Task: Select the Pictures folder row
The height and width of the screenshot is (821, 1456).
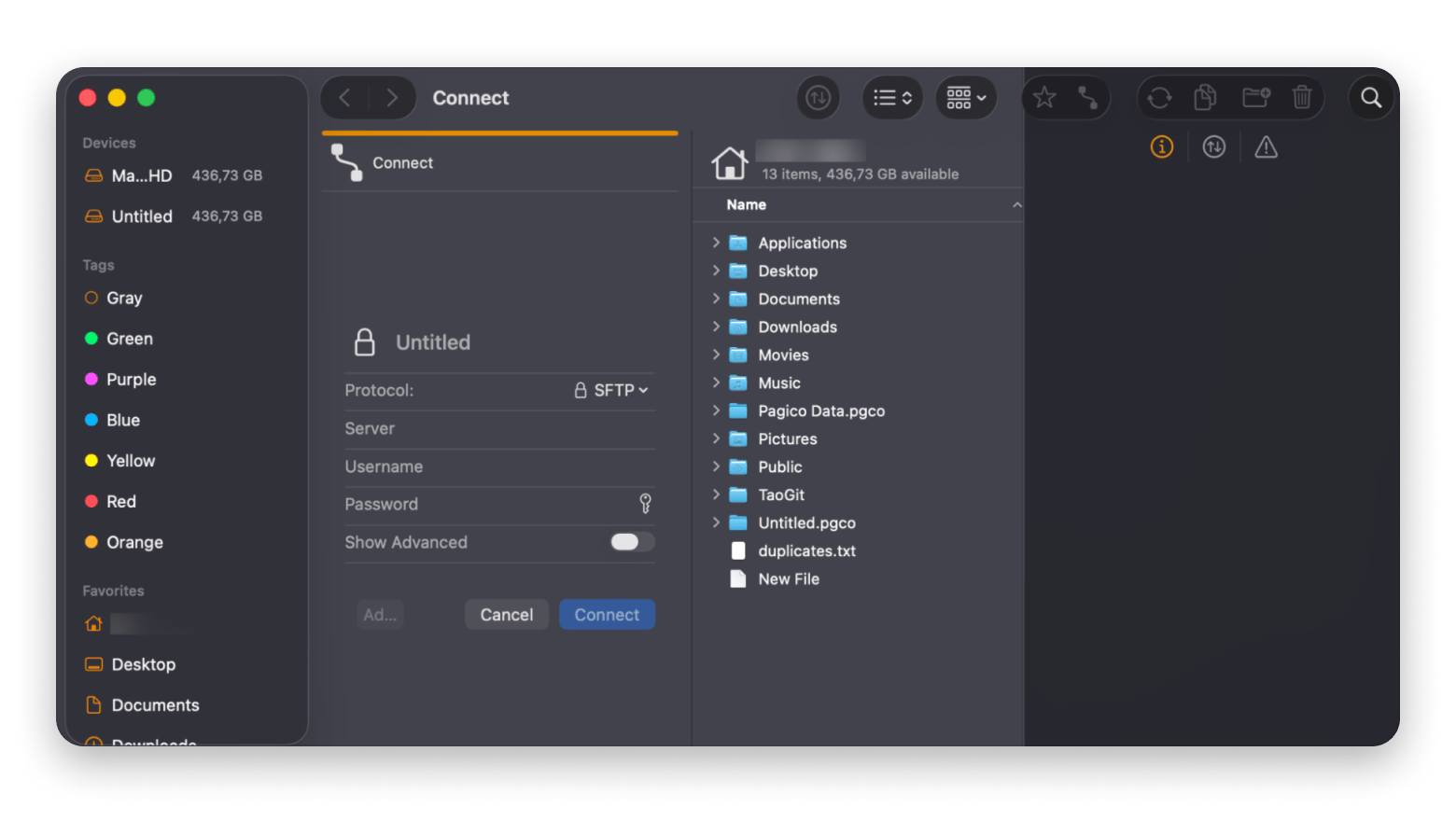Action: click(859, 438)
